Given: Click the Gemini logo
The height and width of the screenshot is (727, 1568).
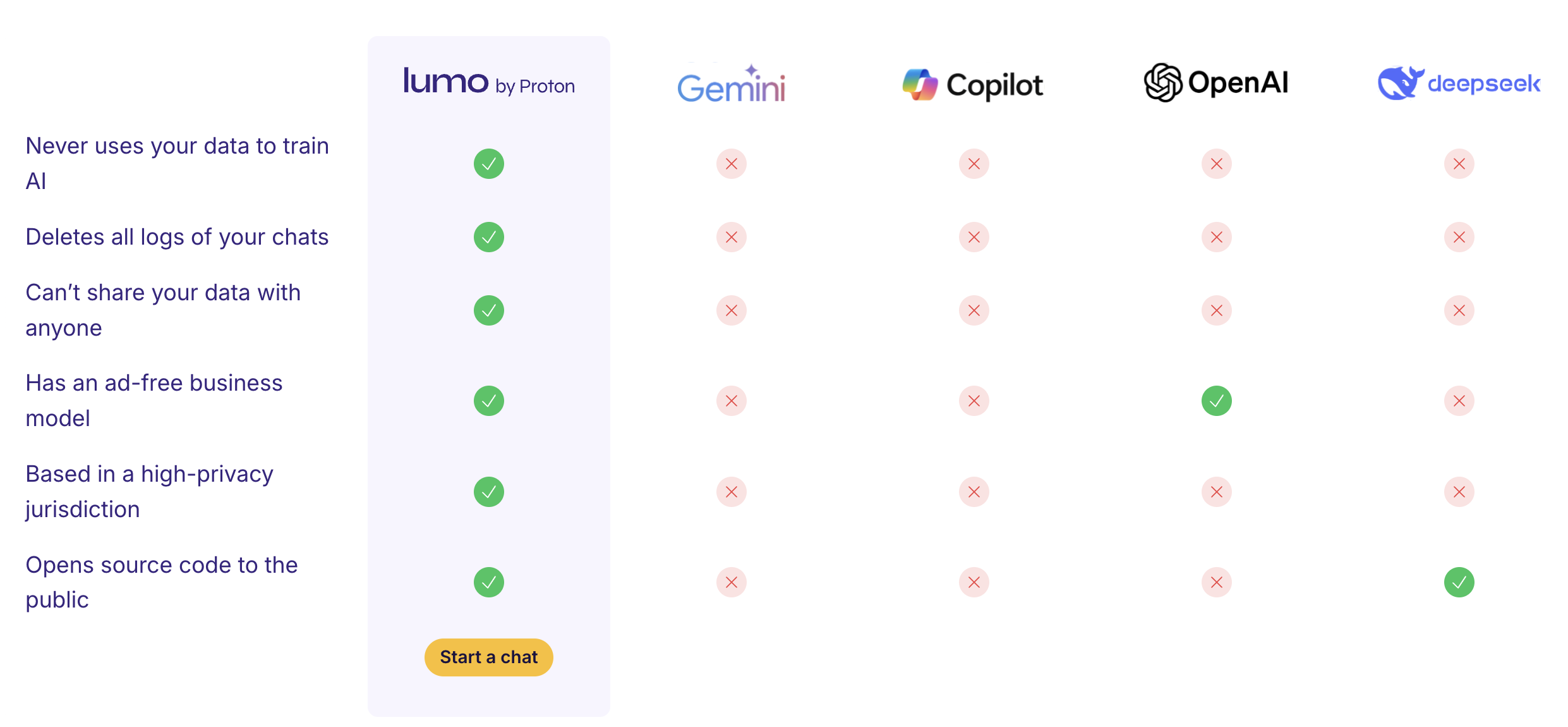Looking at the screenshot, I should point(731,83).
